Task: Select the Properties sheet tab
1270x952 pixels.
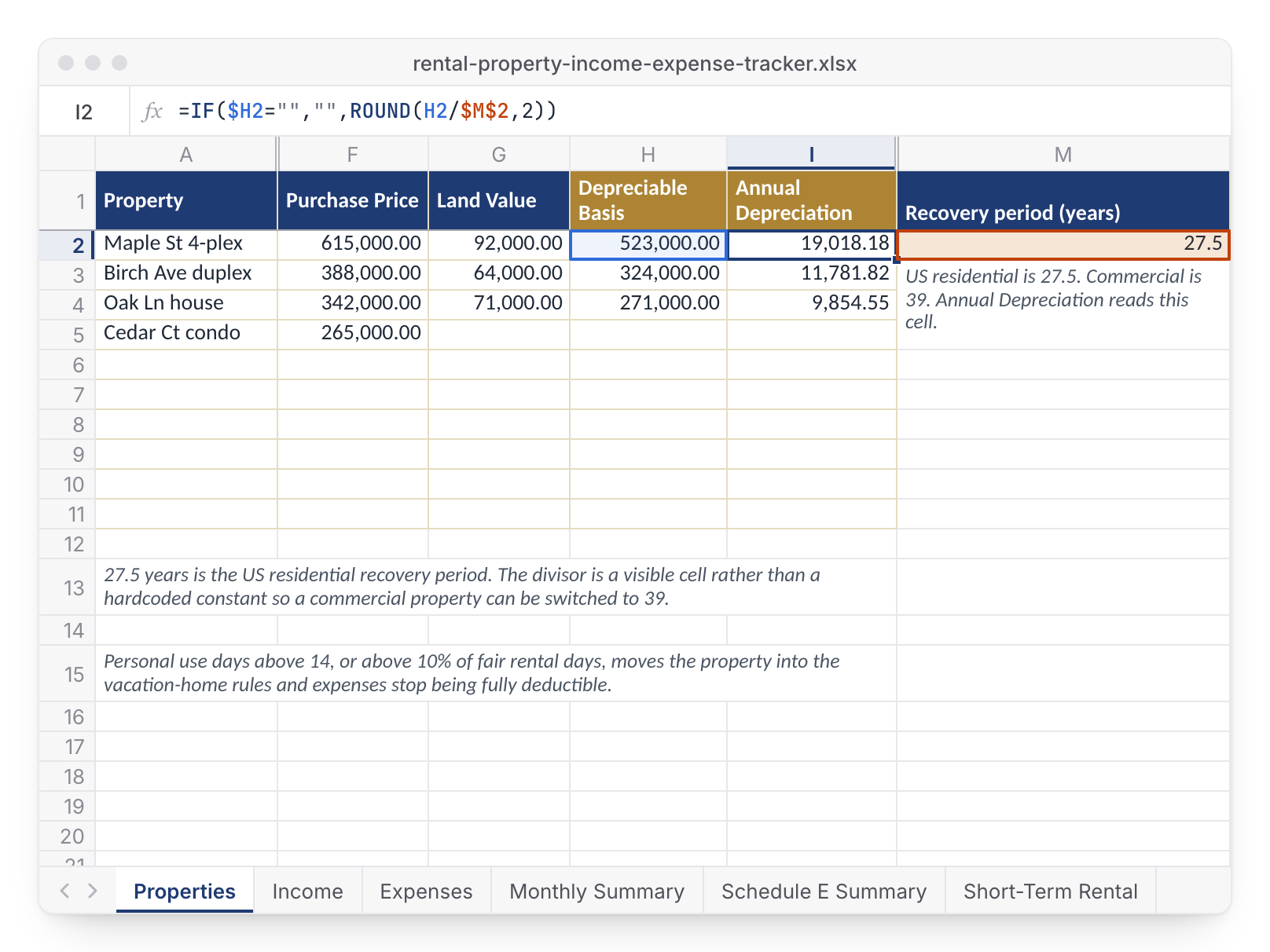Action: (185, 891)
